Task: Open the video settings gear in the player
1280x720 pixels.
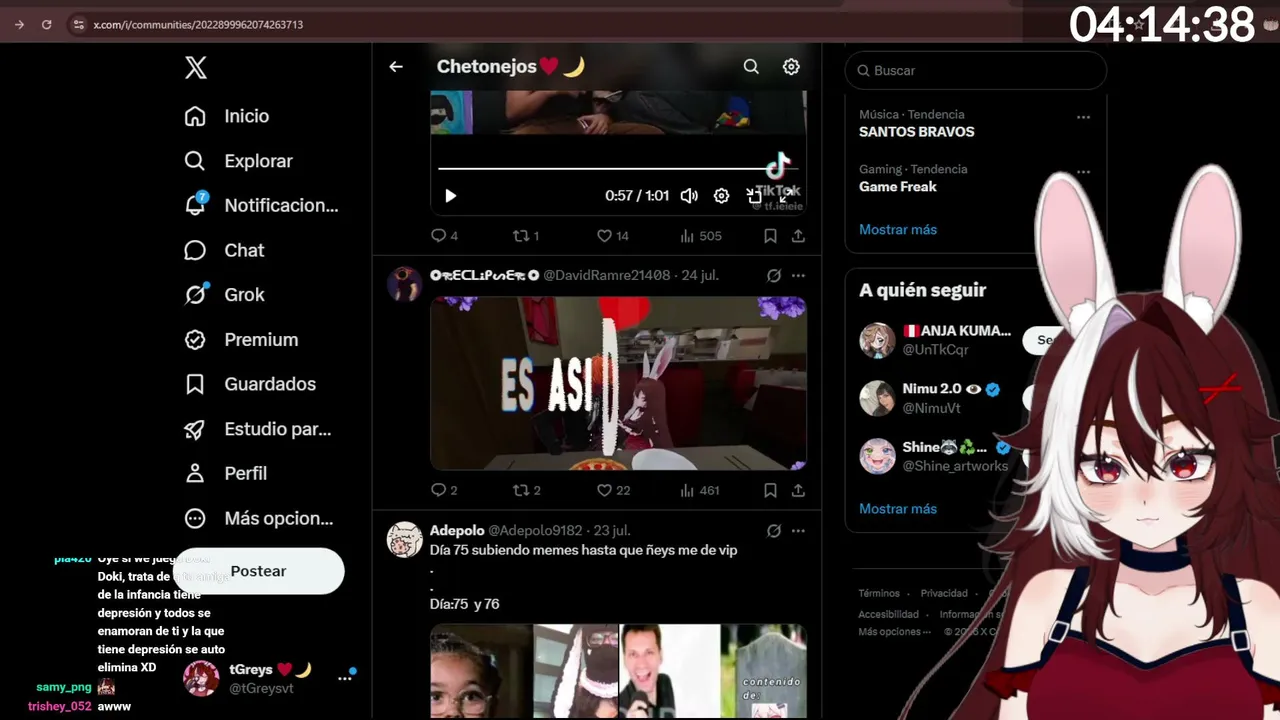Action: click(721, 196)
